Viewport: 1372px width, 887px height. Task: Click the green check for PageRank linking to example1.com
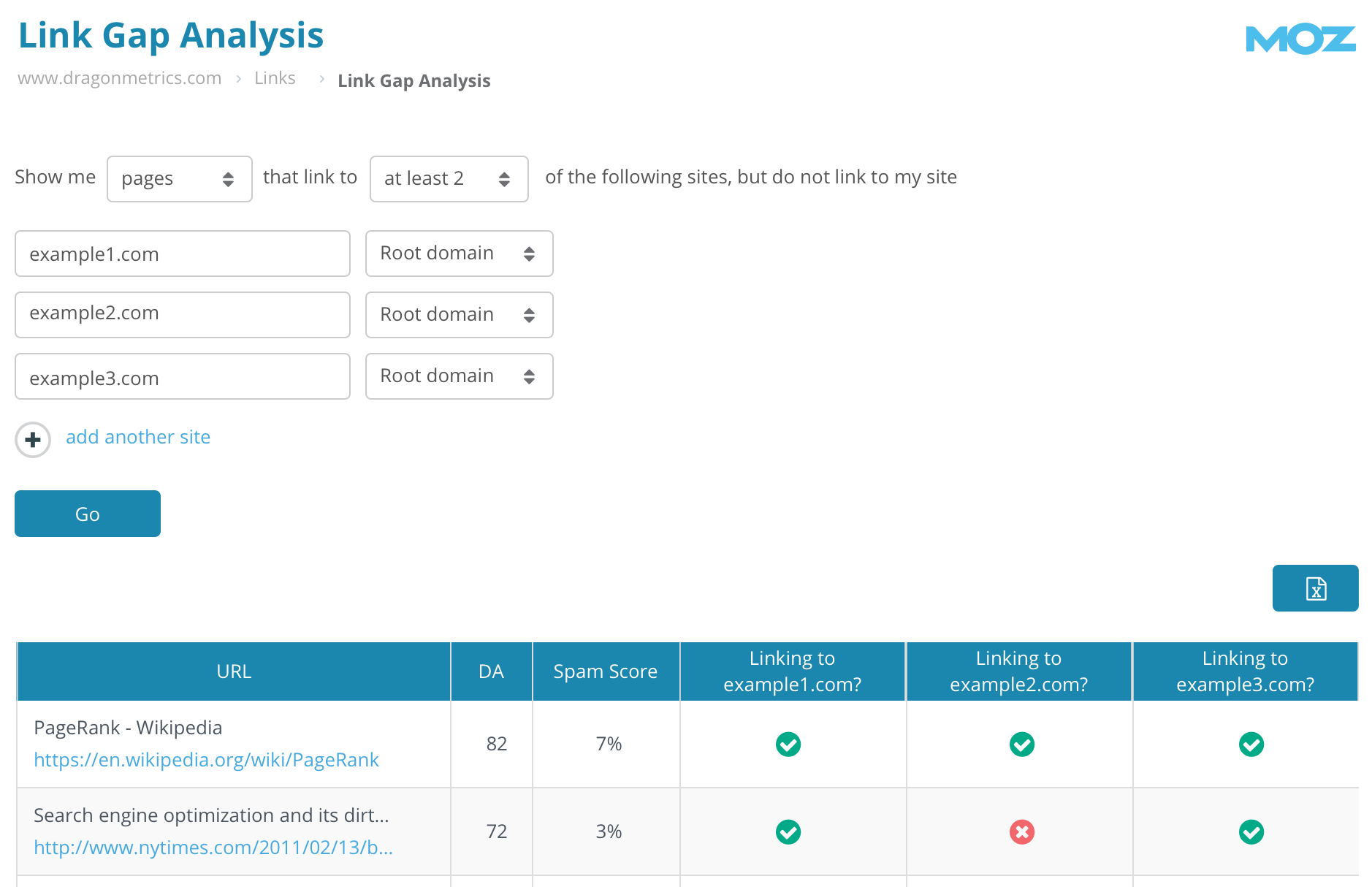coord(788,745)
